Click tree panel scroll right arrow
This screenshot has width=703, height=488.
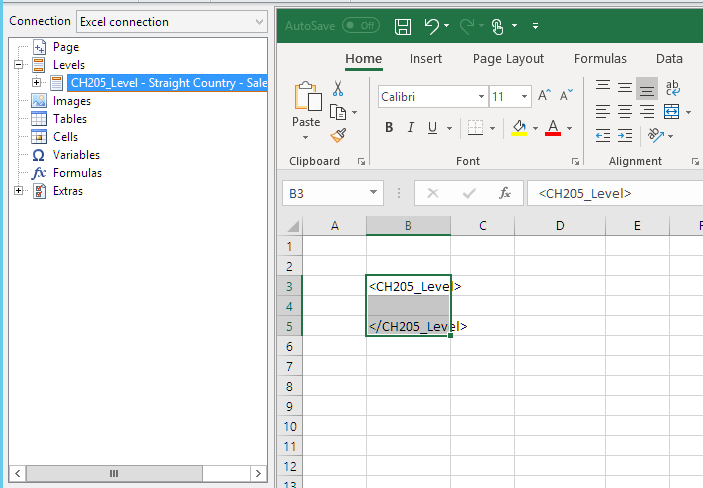258,473
